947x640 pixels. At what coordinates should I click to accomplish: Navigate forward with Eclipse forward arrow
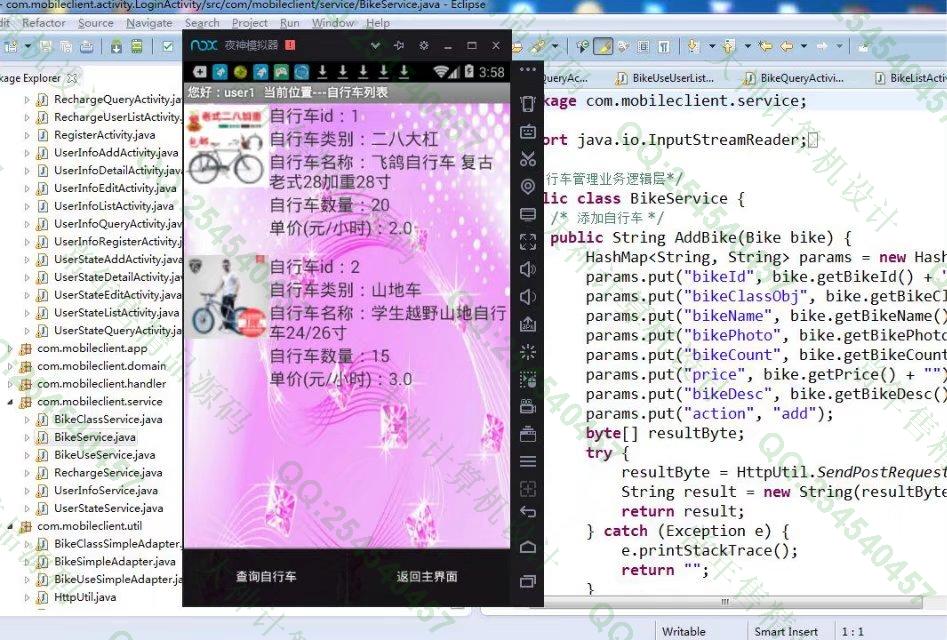point(822,46)
